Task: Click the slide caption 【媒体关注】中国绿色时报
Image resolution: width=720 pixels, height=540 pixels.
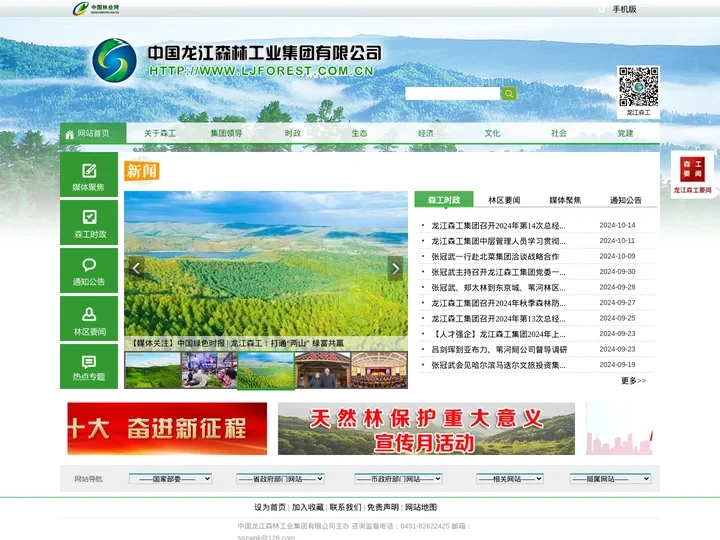Action: coord(237,343)
